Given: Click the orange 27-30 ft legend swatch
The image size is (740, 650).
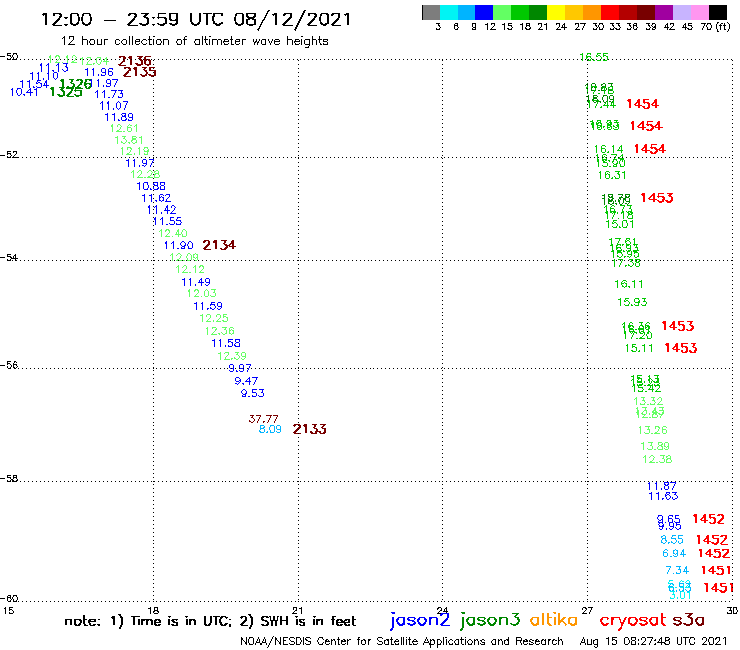Looking at the screenshot, I should (592, 12).
